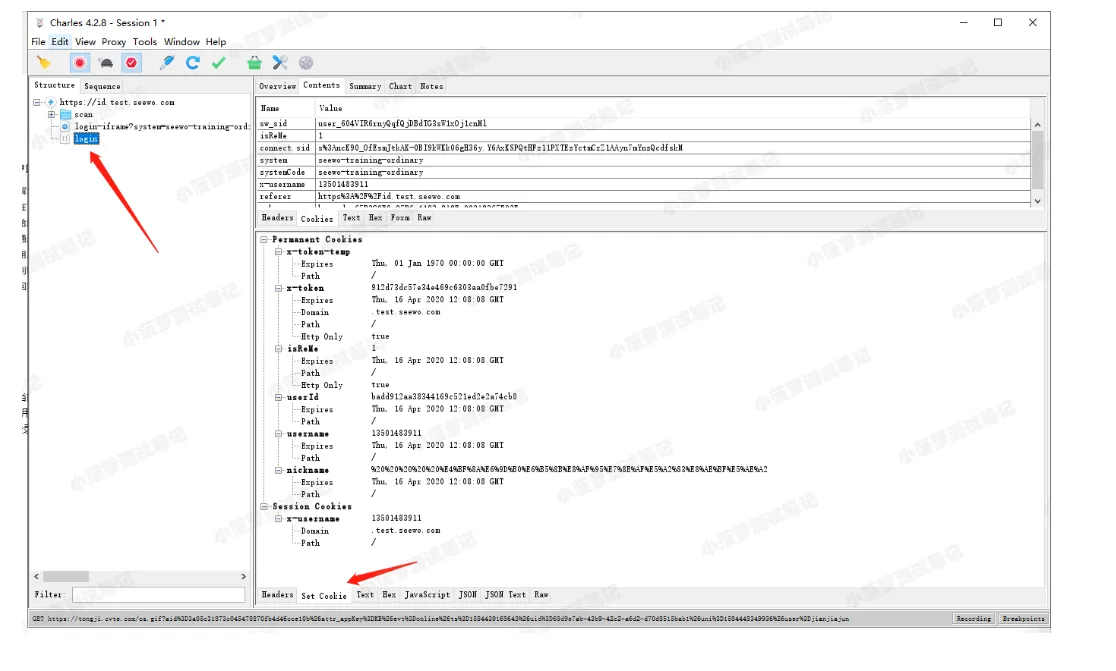Select the sw_sid cookie row
Image resolution: width=1116 pixels, height=671 pixels.
click(644, 123)
